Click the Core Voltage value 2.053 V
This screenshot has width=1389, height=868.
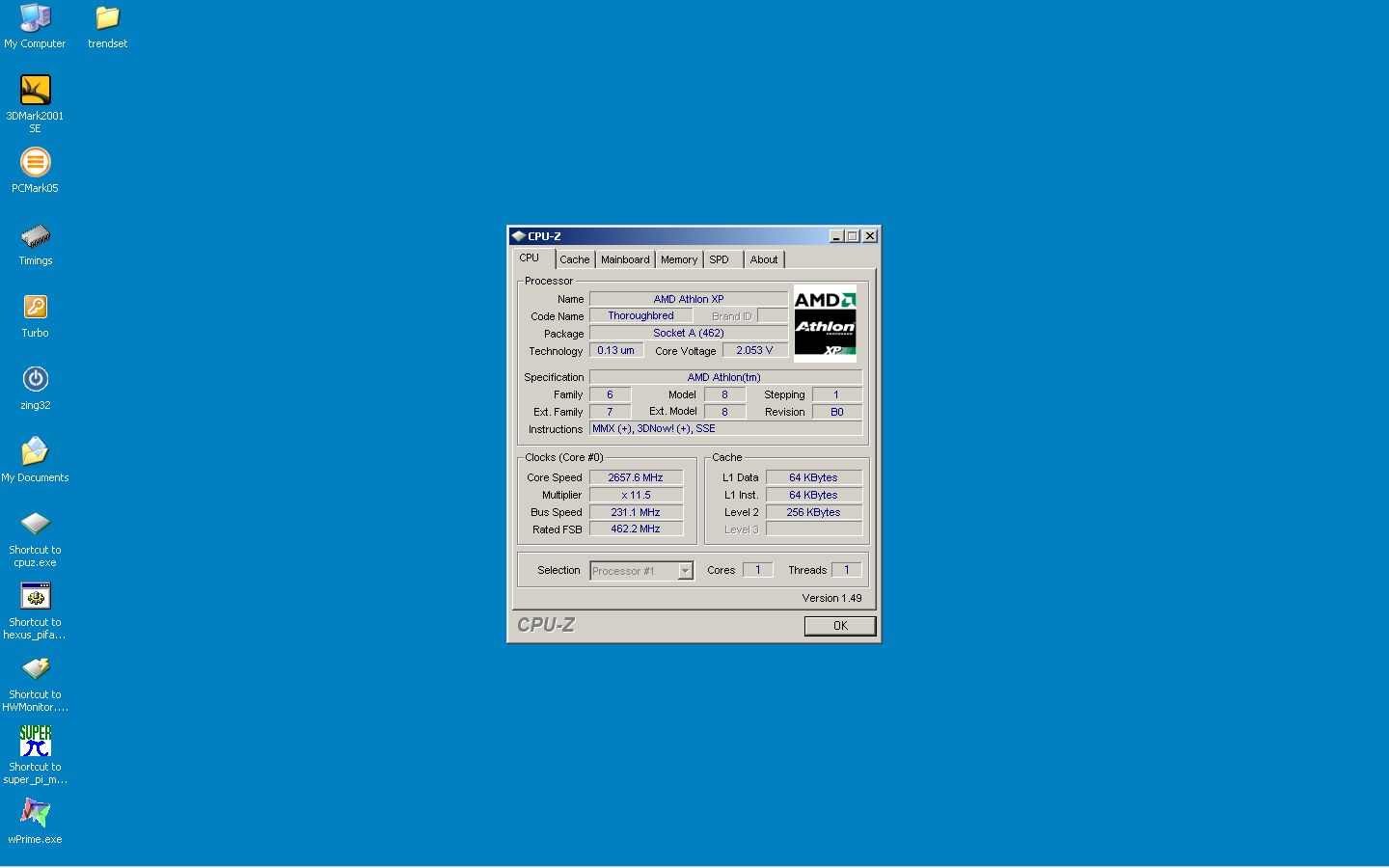coord(754,350)
